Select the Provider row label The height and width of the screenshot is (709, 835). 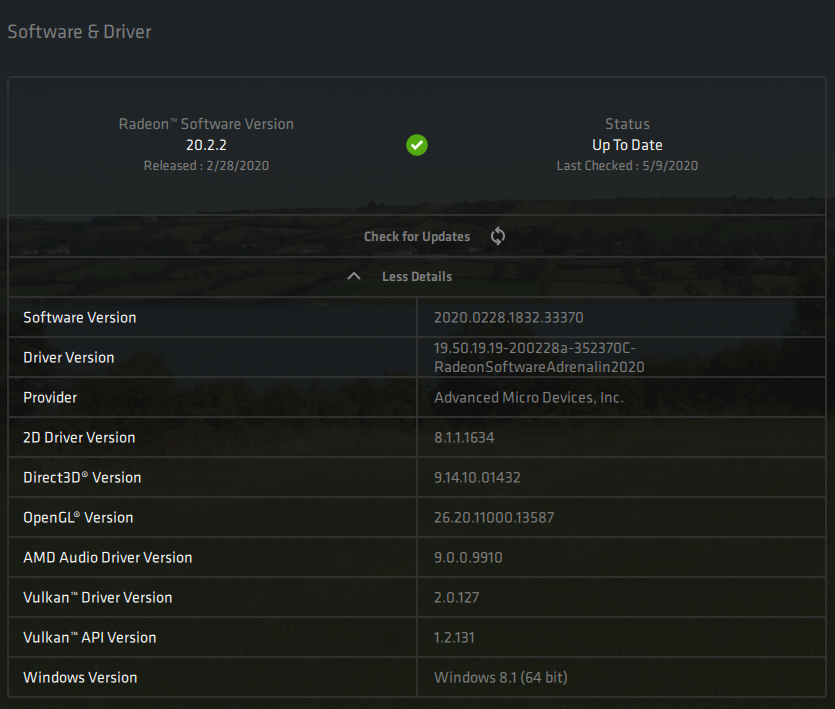coord(50,397)
